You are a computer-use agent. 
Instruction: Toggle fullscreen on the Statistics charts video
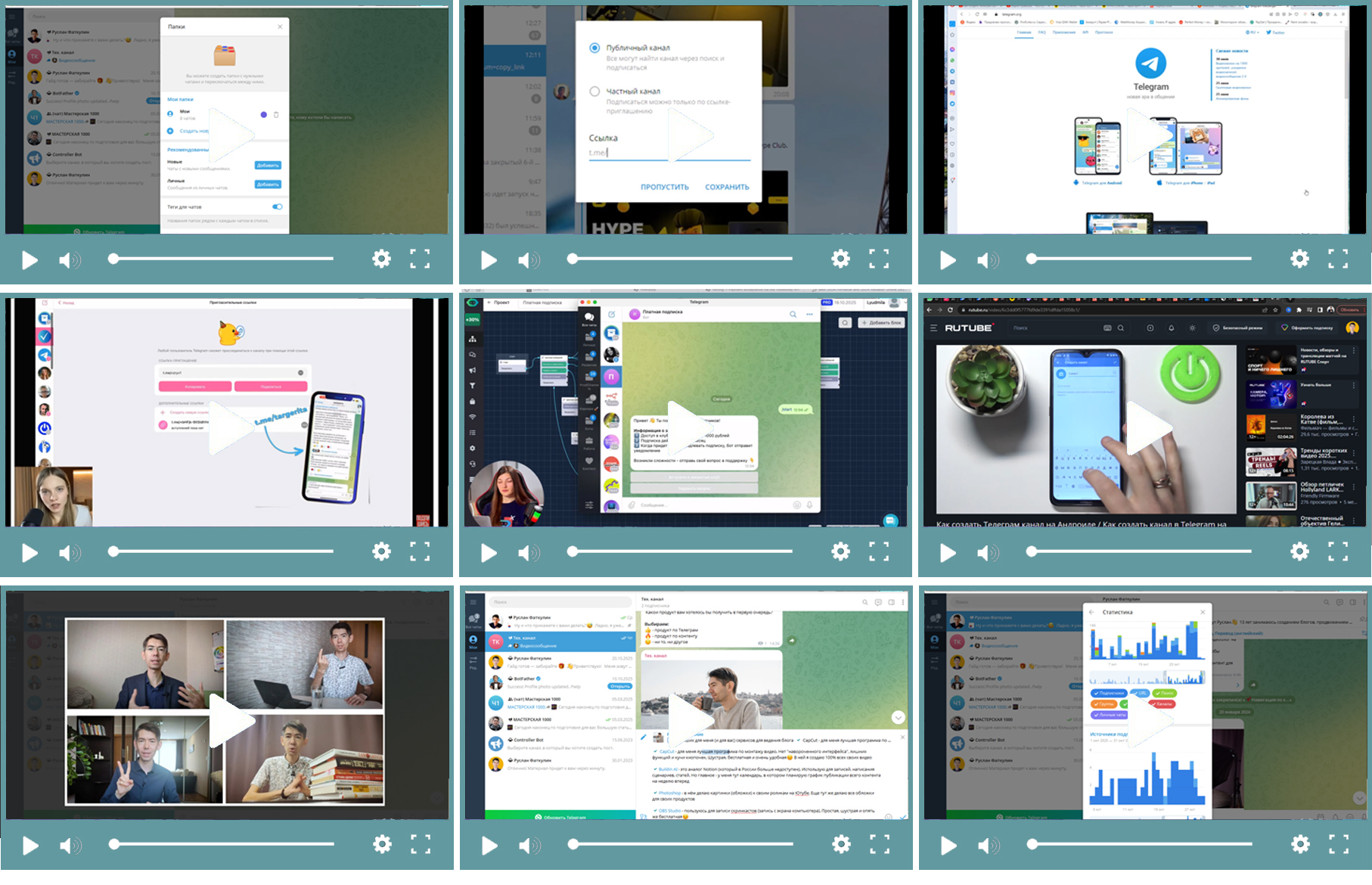point(1338,844)
